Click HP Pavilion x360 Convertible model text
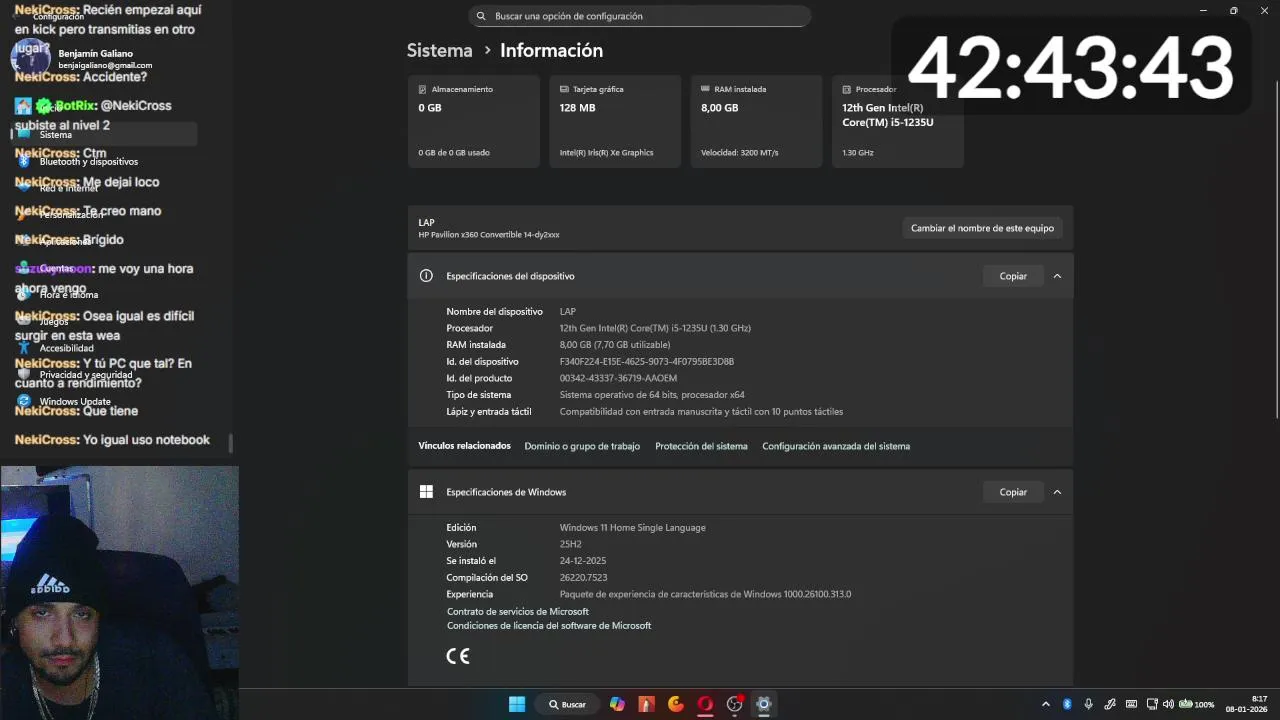This screenshot has width=1280, height=720. click(x=489, y=235)
